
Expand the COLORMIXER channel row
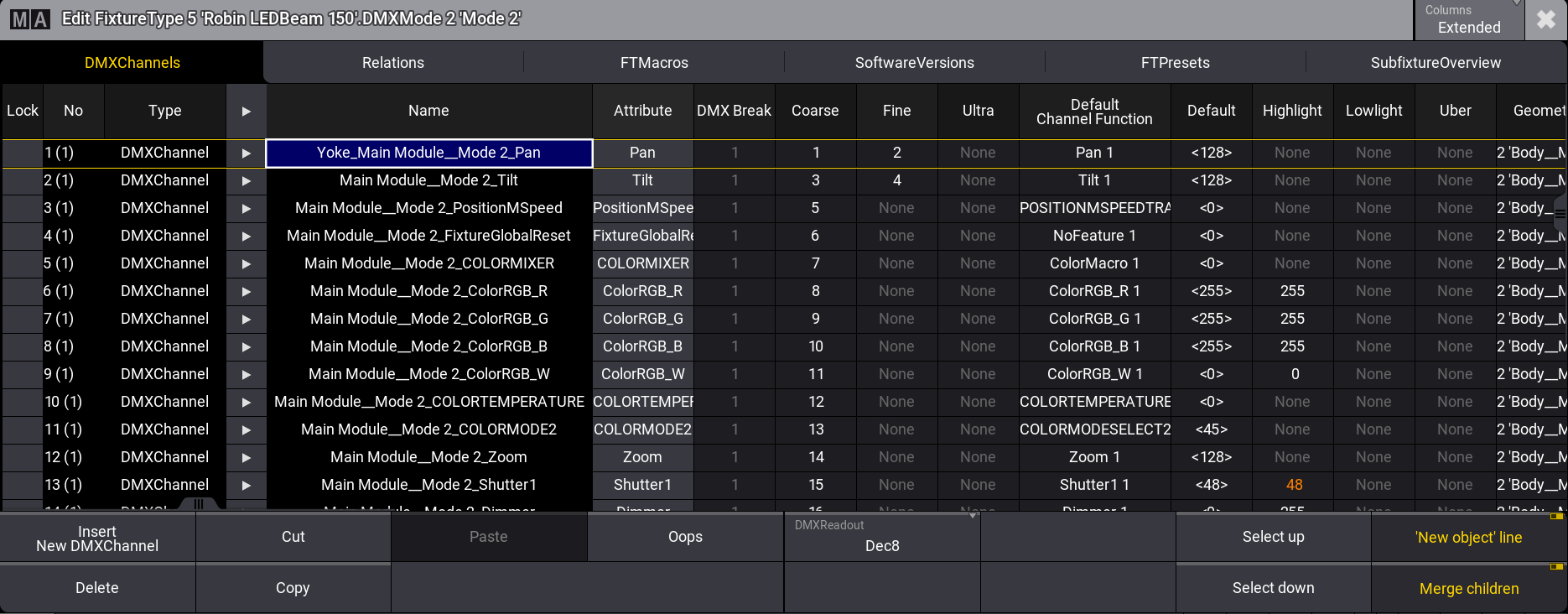246,263
